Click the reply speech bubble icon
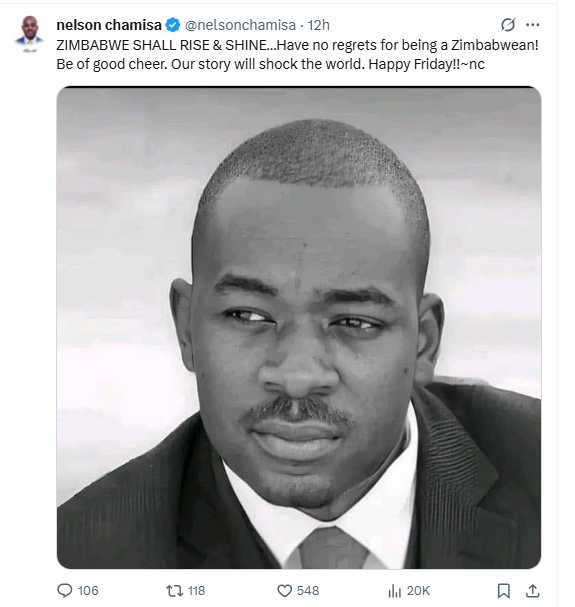 (x=64, y=590)
